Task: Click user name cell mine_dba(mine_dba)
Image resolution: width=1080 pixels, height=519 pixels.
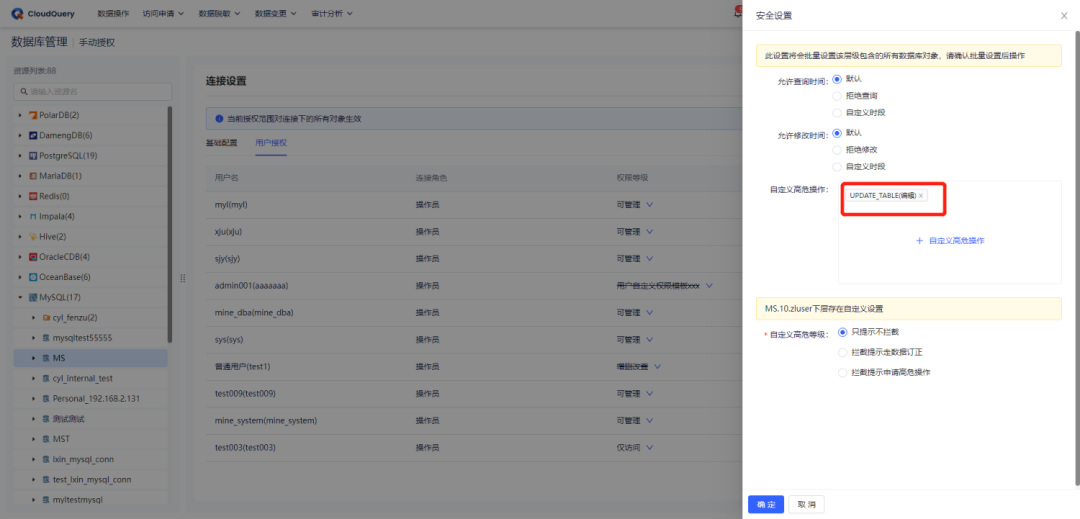Action: 254,313
